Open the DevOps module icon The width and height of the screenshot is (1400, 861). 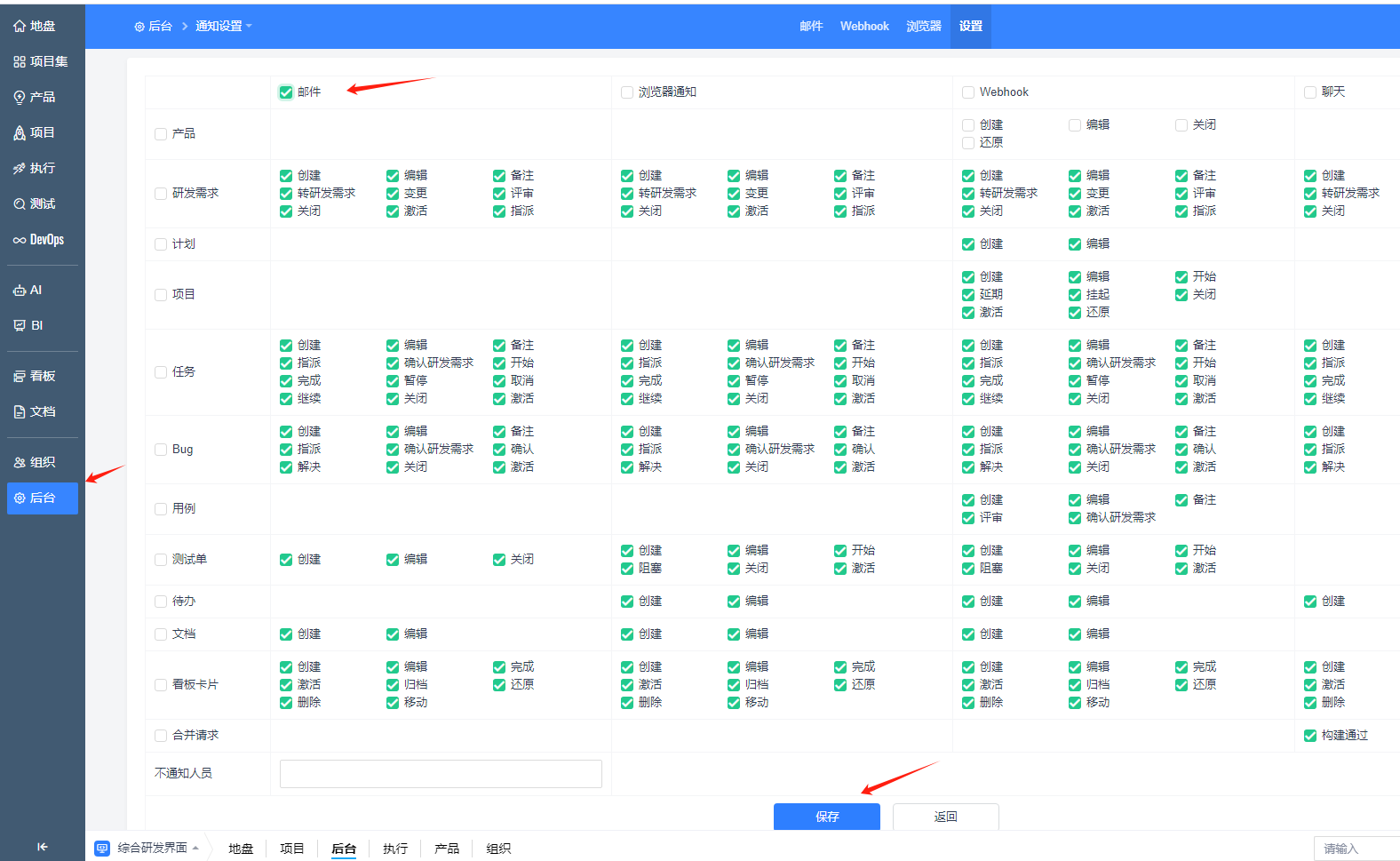(20, 240)
